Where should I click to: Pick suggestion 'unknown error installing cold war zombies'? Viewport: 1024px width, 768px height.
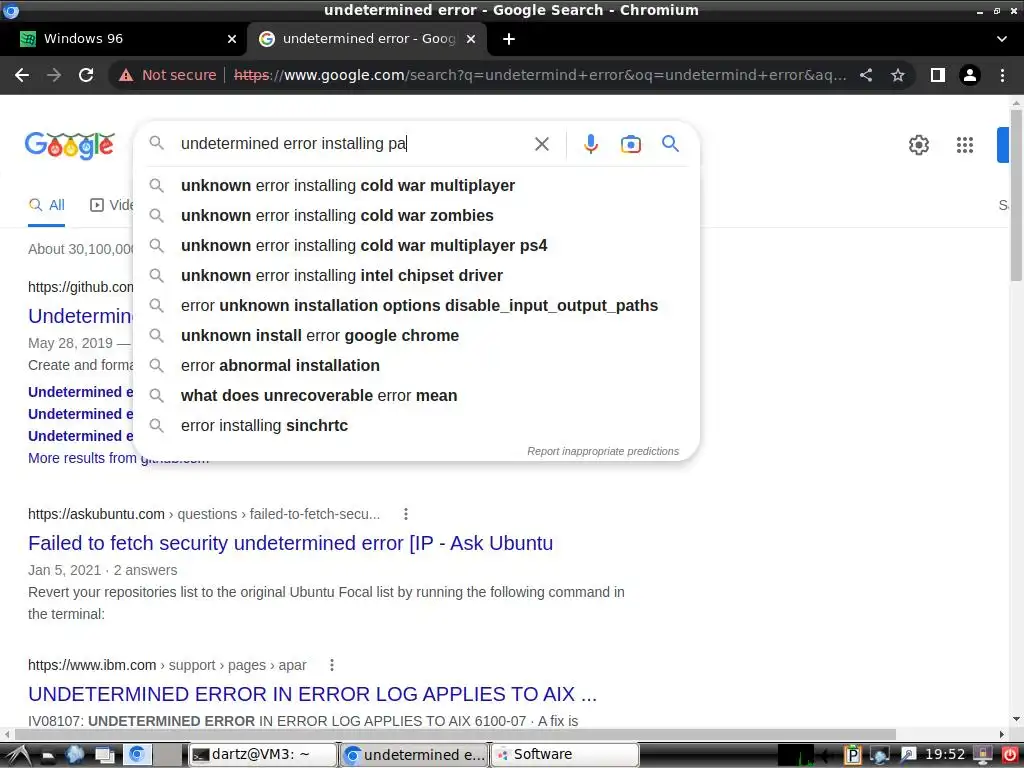pyautogui.click(x=416, y=216)
